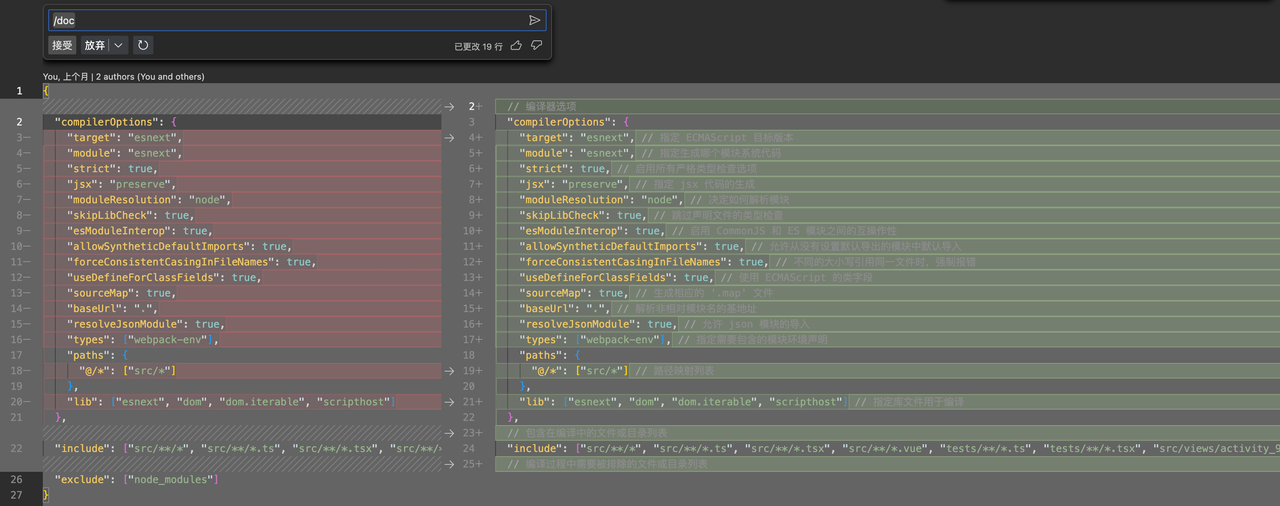Click closing brace on line 27
This screenshot has height=506, width=1280.
tap(46, 495)
